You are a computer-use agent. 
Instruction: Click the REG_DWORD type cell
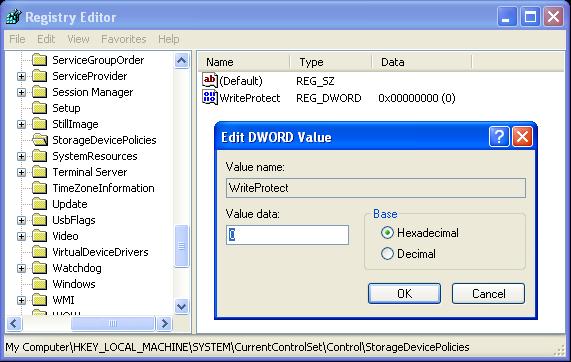[329, 98]
